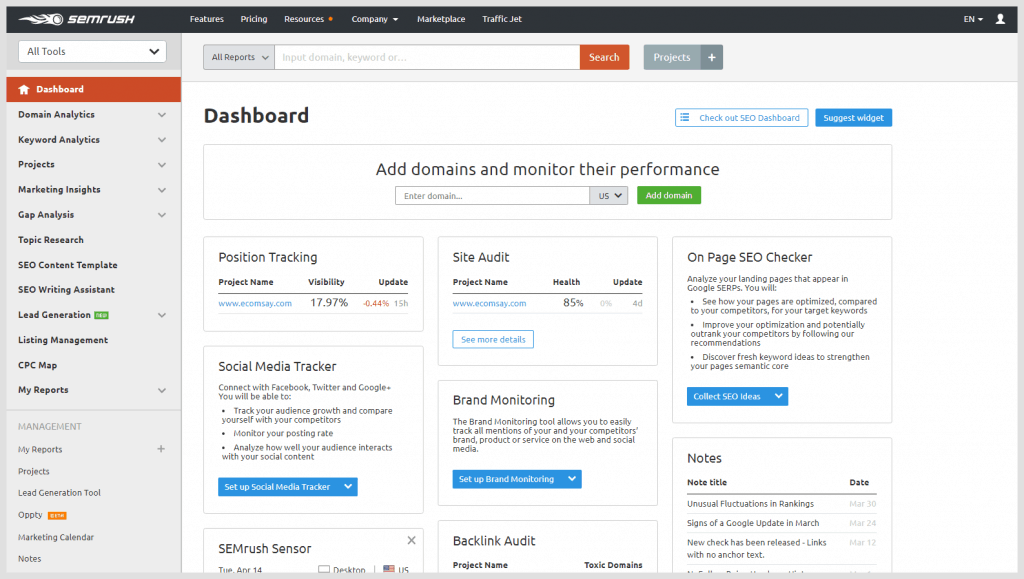Click the US flag icon in Sensor widget
Viewport: 1024px width, 579px height.
point(389,569)
